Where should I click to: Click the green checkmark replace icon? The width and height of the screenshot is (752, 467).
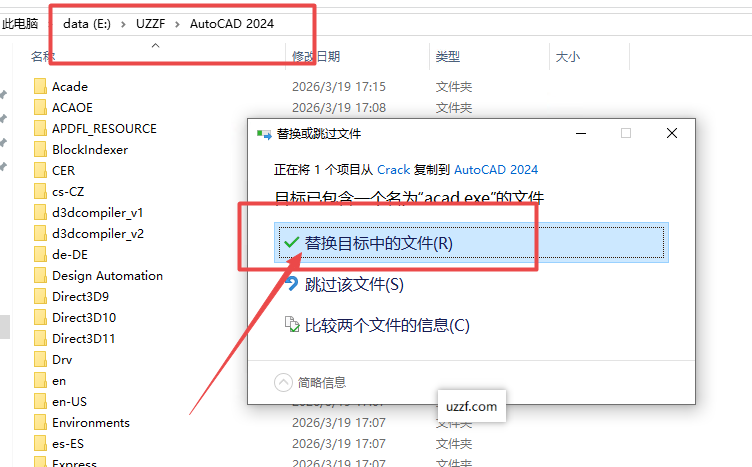291,242
